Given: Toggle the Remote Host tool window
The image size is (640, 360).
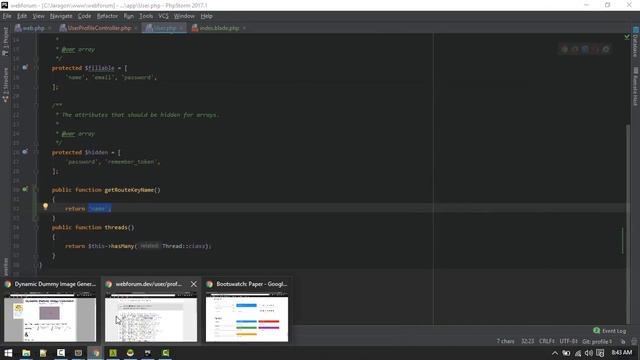Looking at the screenshot, I should pos(635,87).
